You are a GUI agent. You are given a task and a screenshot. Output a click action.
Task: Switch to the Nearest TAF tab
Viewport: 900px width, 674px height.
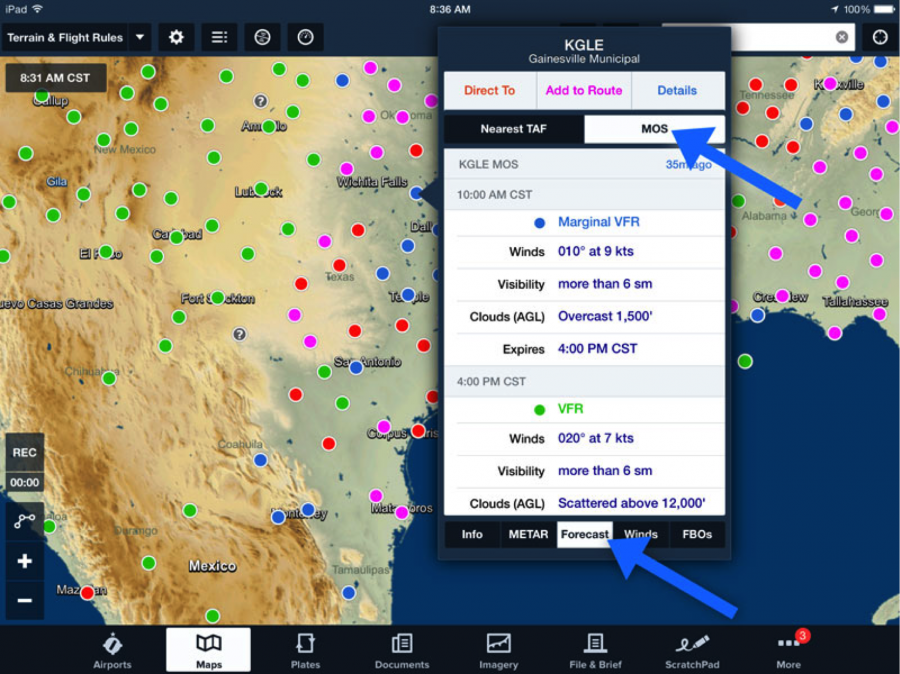[x=512, y=129]
